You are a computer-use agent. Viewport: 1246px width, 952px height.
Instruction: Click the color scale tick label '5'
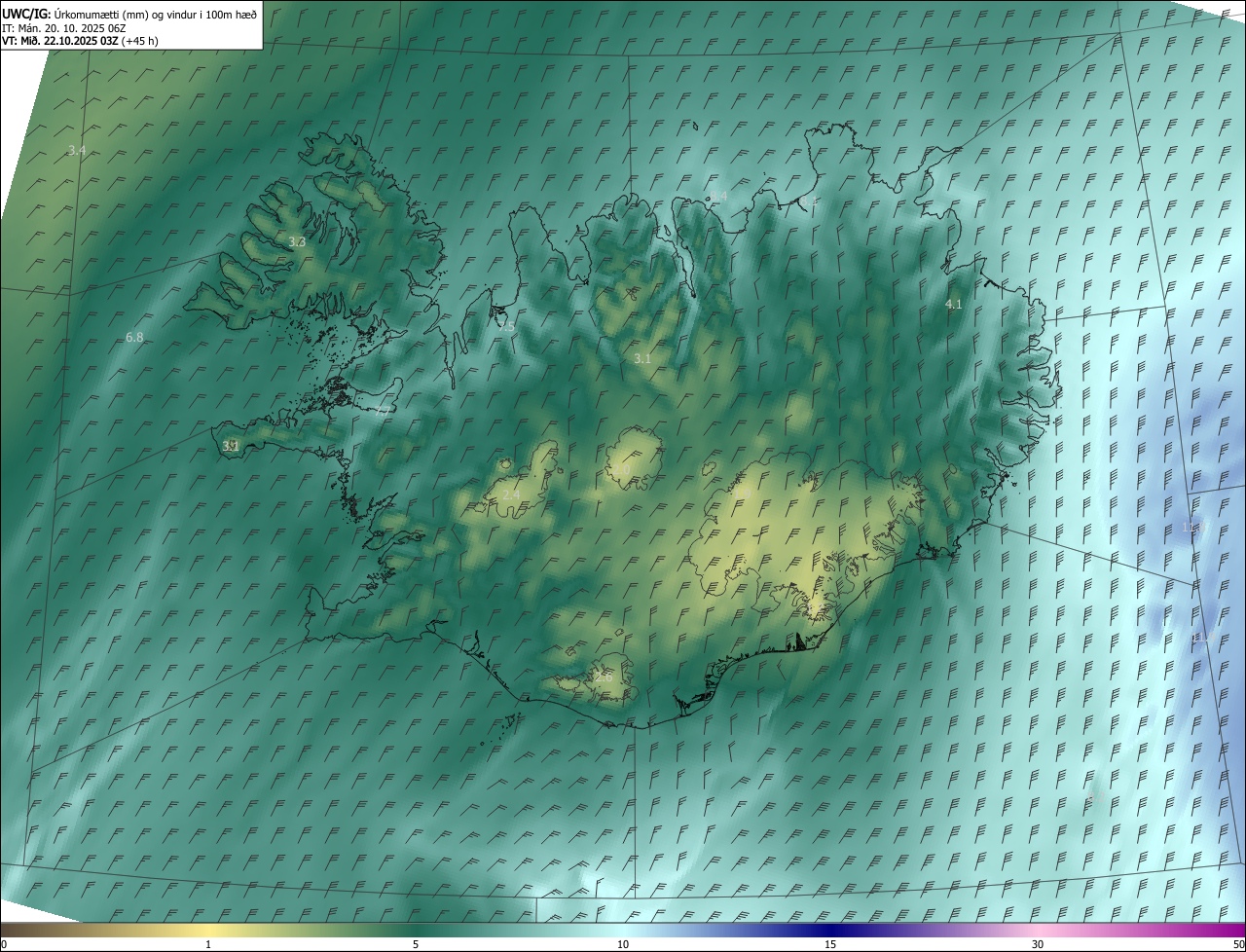pos(416,944)
